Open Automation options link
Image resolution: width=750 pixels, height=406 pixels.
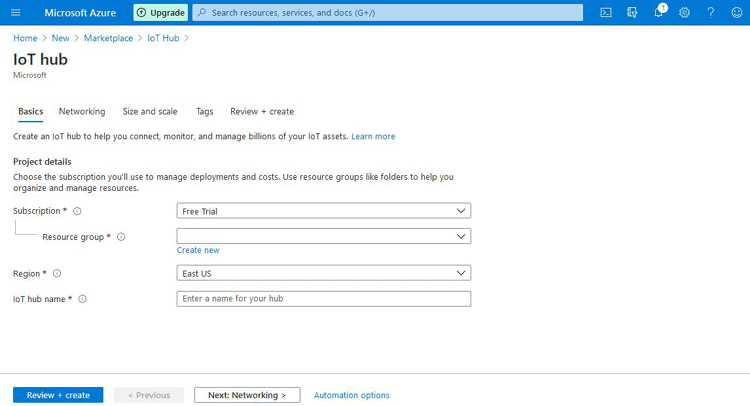(352, 395)
